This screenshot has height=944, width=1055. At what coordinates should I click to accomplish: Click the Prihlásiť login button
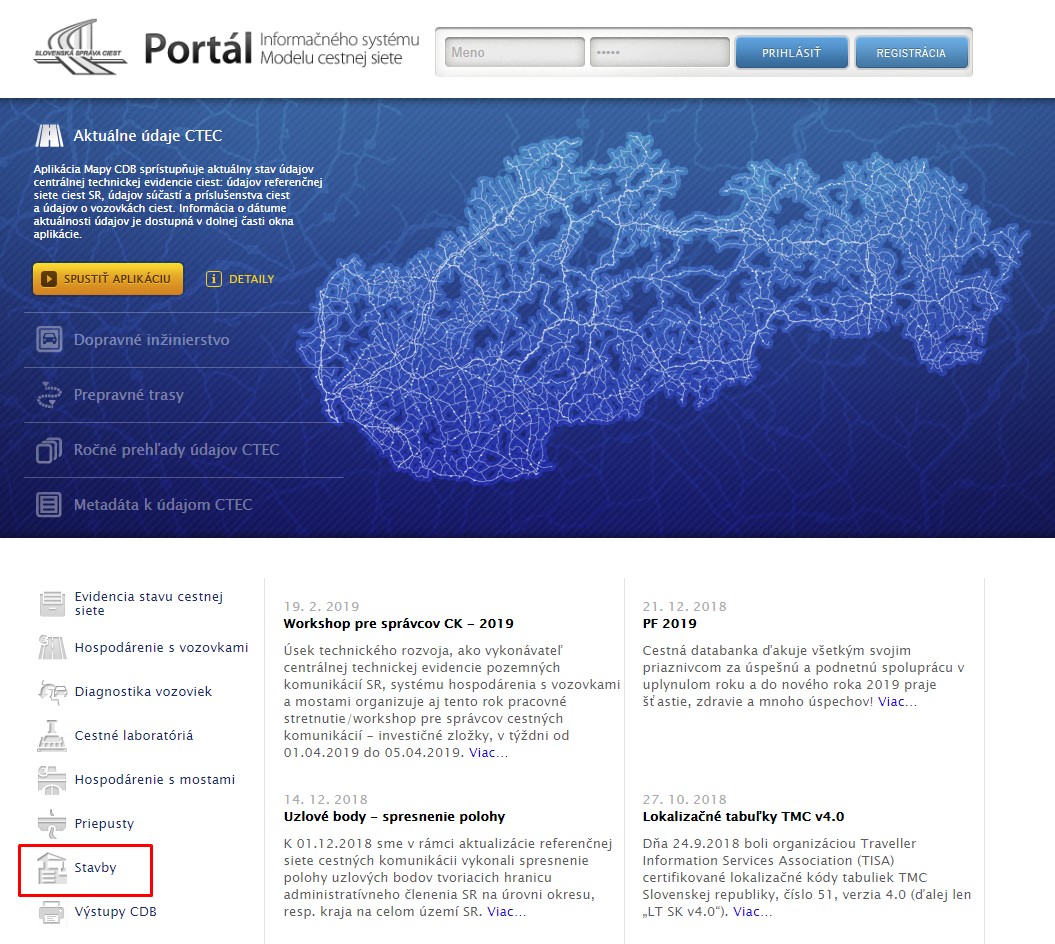(x=791, y=53)
